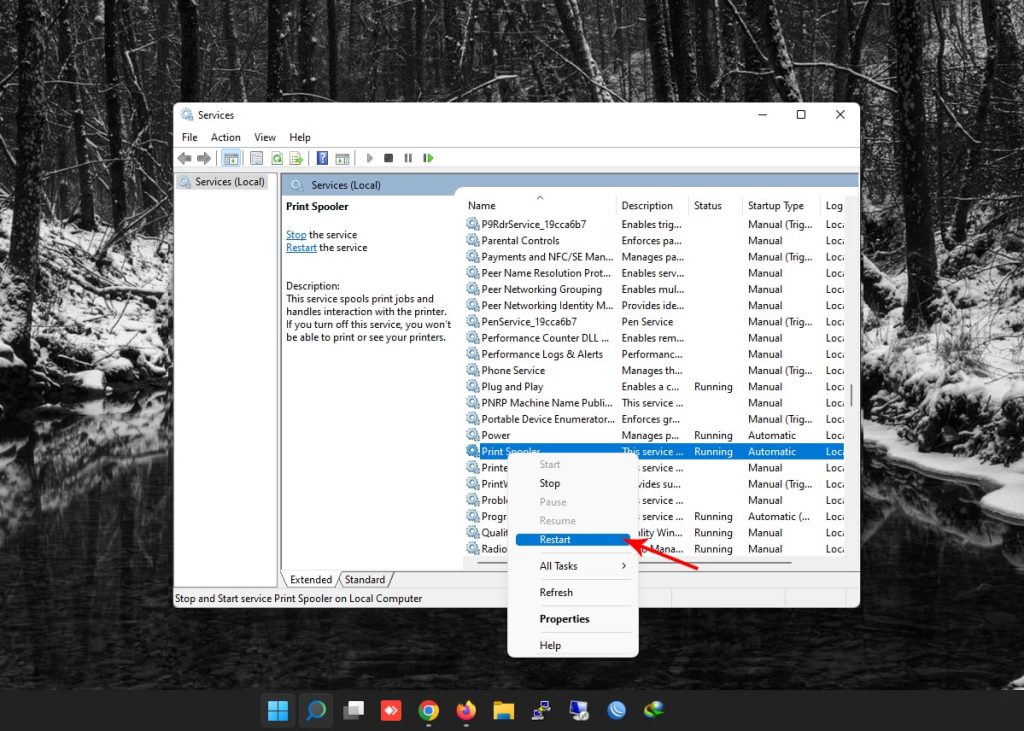
Task: Select the Plug and Play service row
Action: pos(512,387)
